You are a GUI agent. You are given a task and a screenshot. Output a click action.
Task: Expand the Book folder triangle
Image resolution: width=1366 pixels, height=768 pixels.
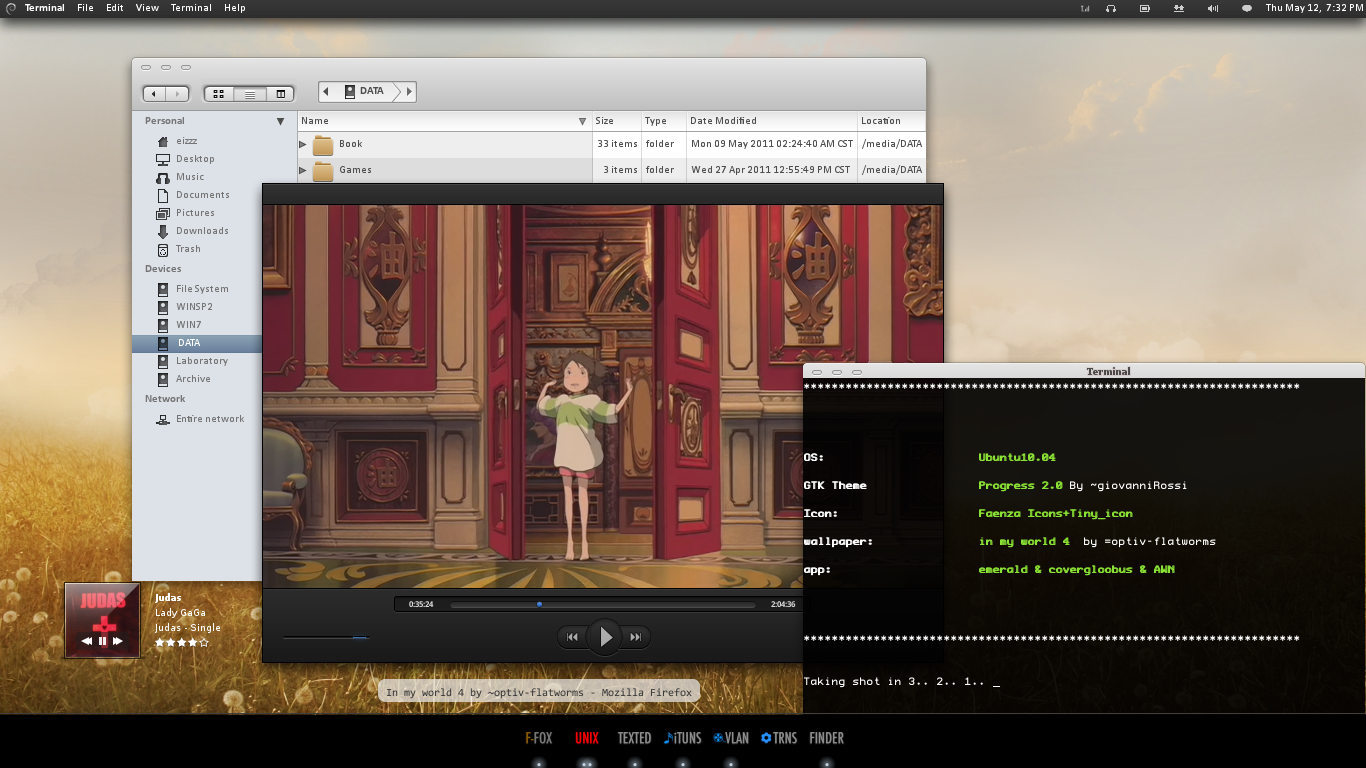pos(303,144)
